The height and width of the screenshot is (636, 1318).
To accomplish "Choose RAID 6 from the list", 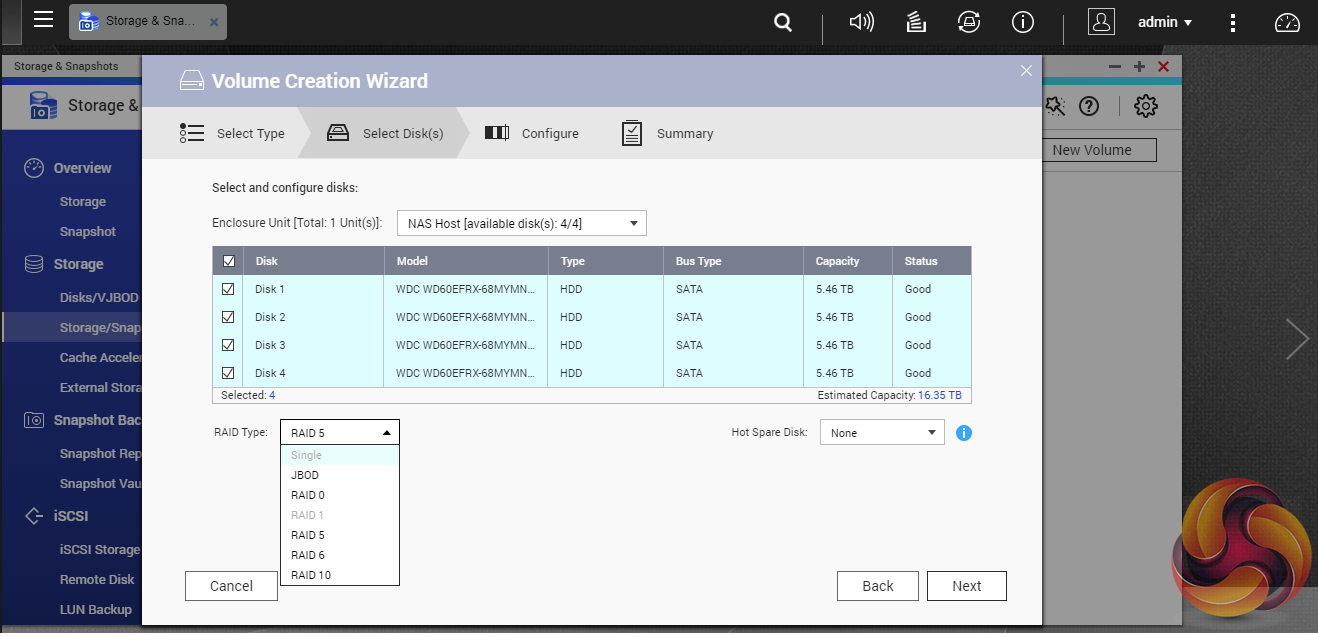I will [x=308, y=555].
